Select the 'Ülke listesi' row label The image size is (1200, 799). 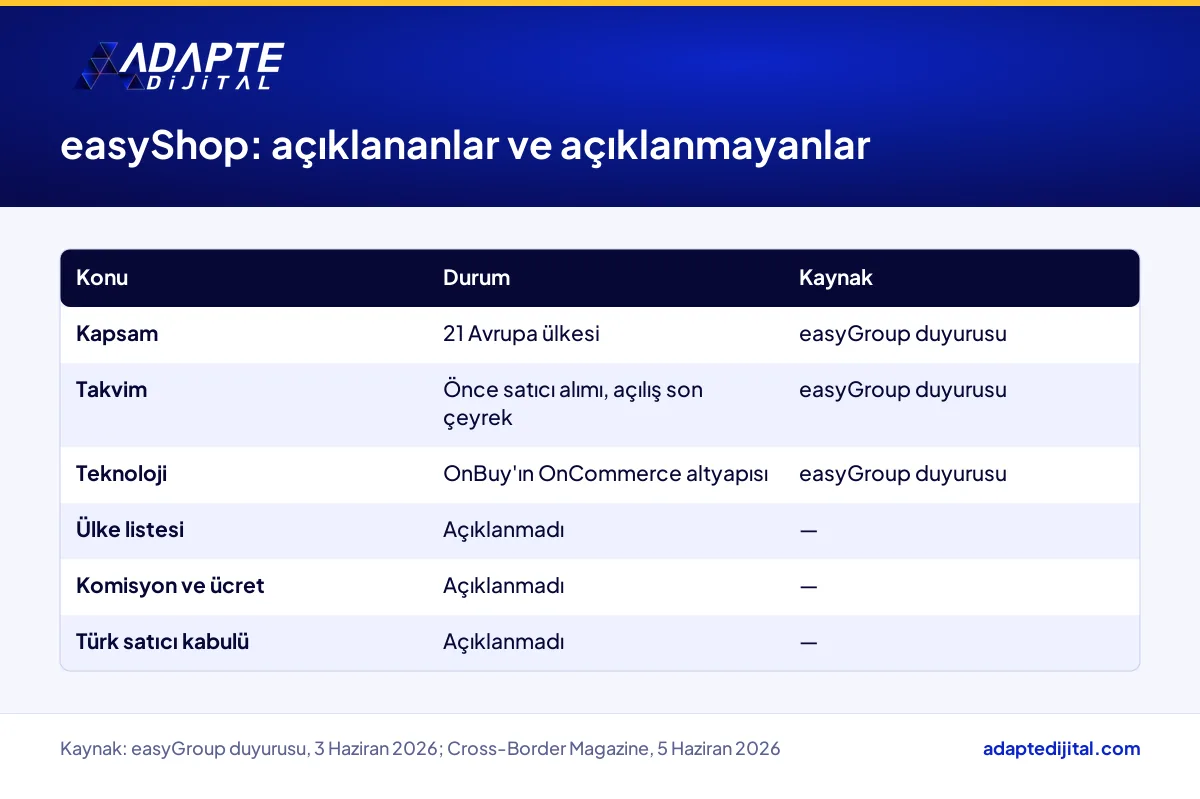(130, 530)
